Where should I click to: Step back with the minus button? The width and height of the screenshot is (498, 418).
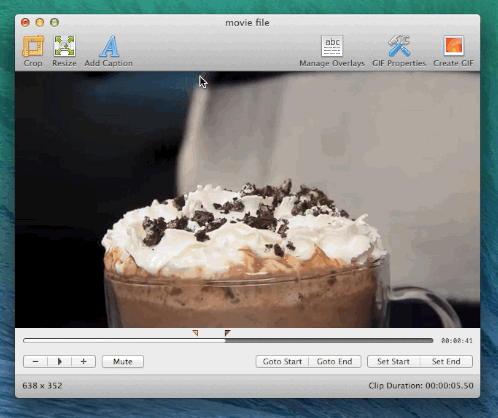point(36,361)
